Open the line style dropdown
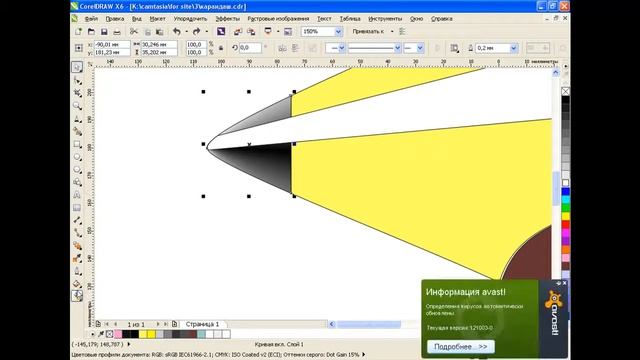The width and height of the screenshot is (640, 360). (397, 48)
